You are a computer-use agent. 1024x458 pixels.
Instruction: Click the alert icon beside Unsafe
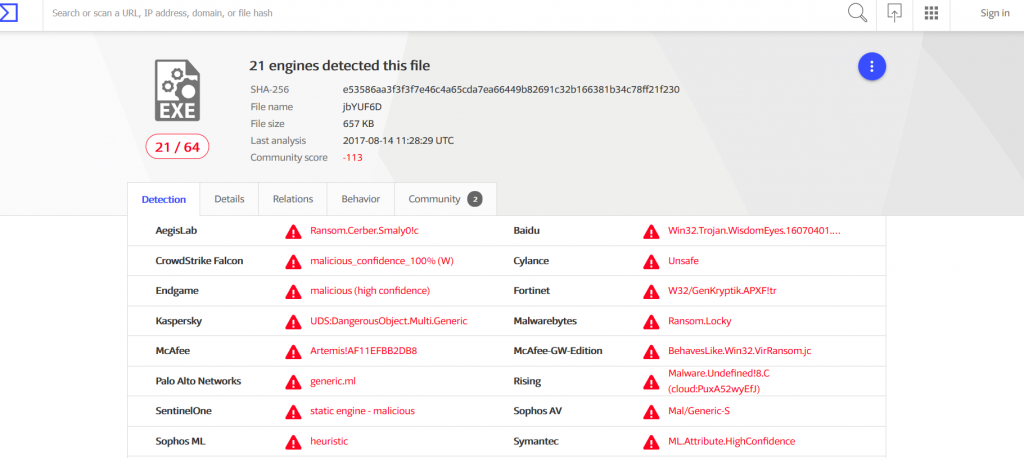click(x=651, y=261)
